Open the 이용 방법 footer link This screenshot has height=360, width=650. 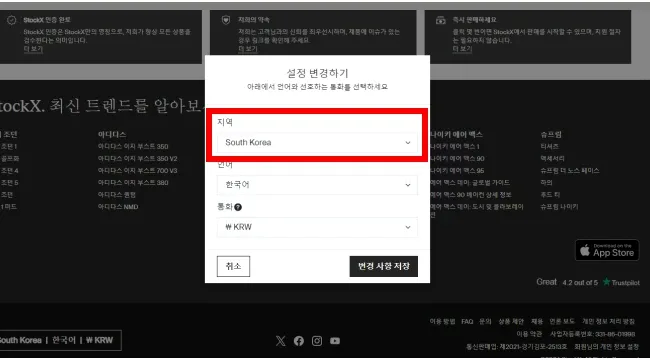[x=442, y=321]
